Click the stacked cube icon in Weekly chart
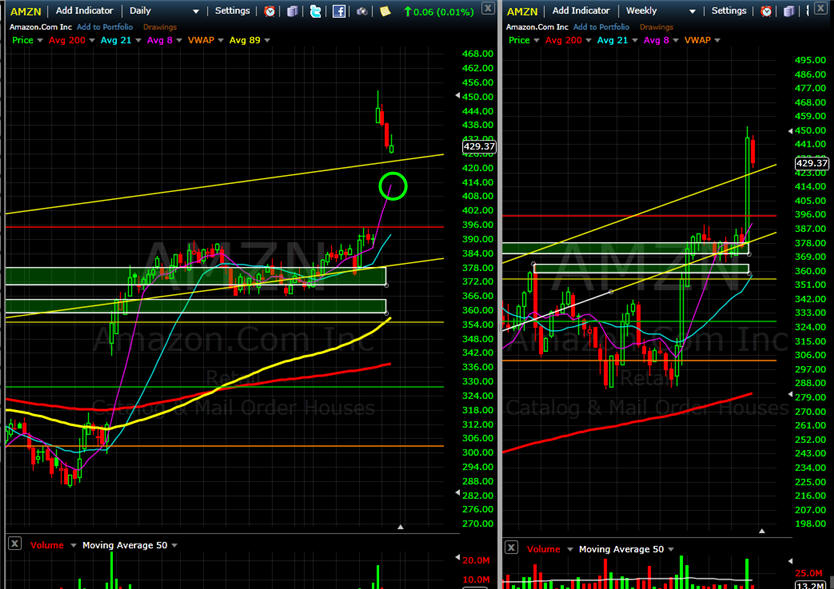The image size is (834, 589). [x=789, y=11]
